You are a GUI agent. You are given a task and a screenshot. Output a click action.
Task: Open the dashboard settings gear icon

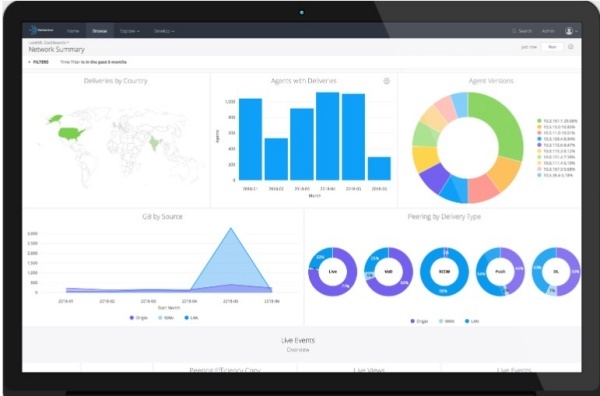pos(571,47)
